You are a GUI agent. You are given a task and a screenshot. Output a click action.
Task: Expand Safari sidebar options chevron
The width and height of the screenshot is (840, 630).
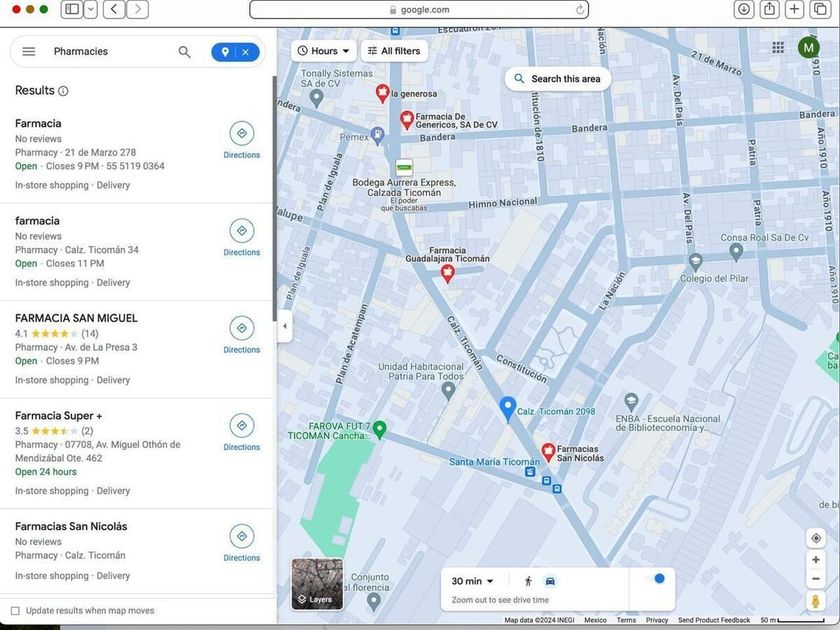[91, 9]
